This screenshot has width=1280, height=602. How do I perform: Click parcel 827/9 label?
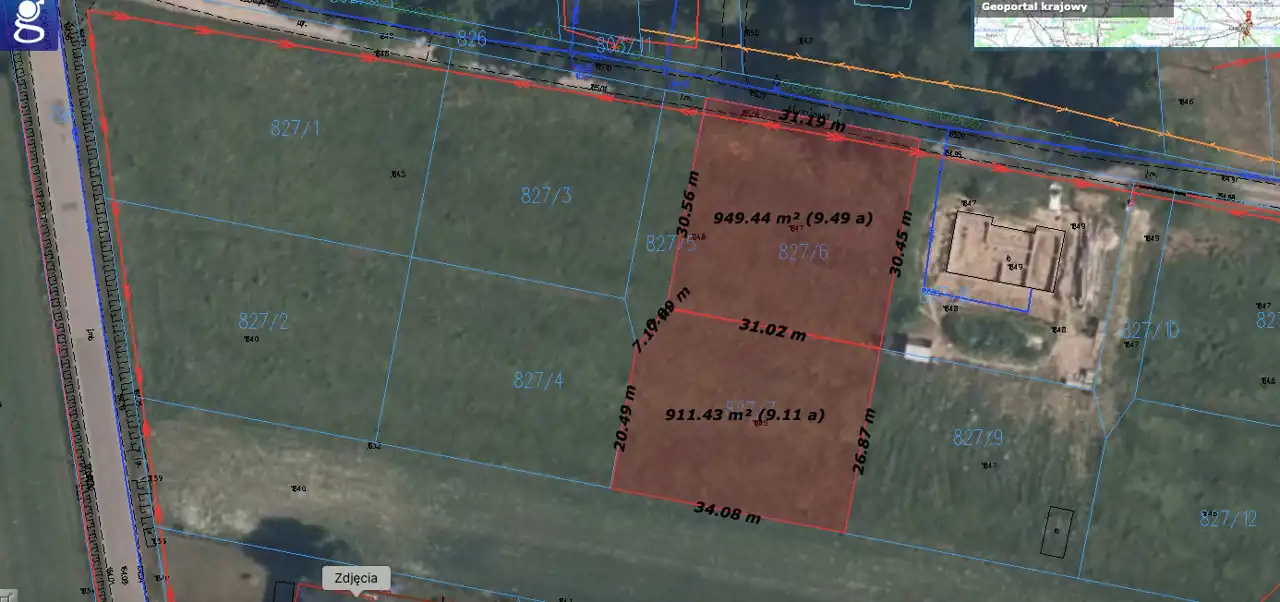click(x=978, y=437)
